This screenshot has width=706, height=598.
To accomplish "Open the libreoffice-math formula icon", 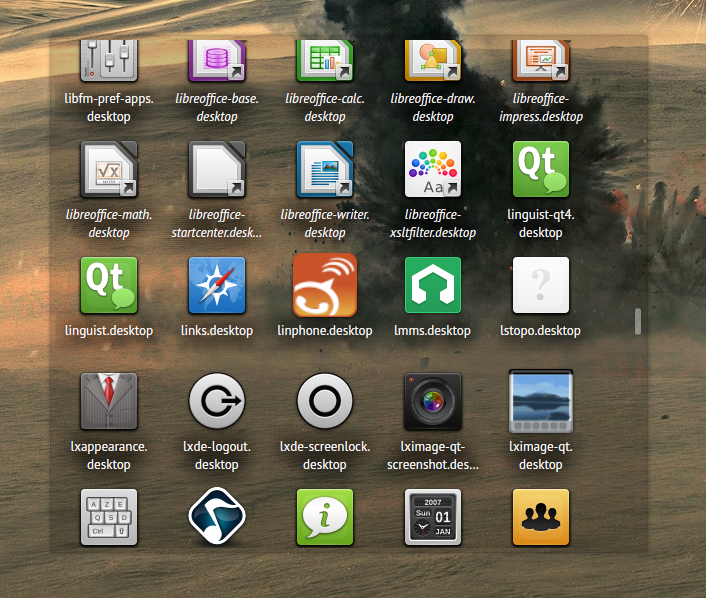I will (109, 169).
